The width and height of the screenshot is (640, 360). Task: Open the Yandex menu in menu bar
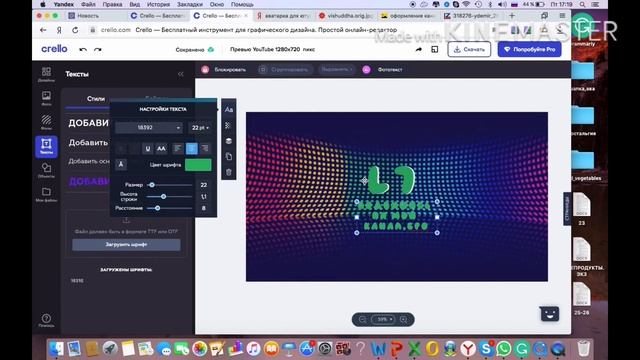(64, 4)
